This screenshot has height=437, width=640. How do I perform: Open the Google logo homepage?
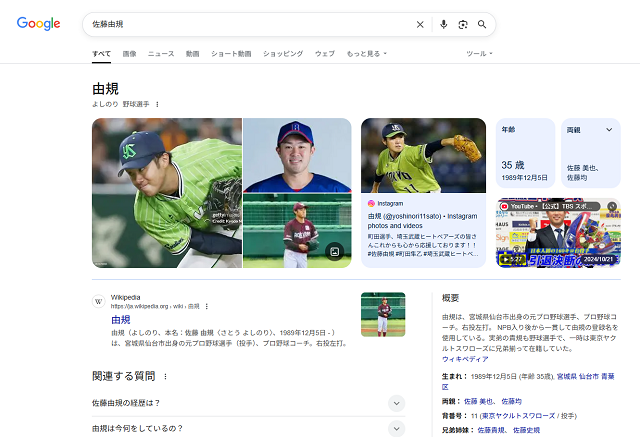tap(38, 24)
